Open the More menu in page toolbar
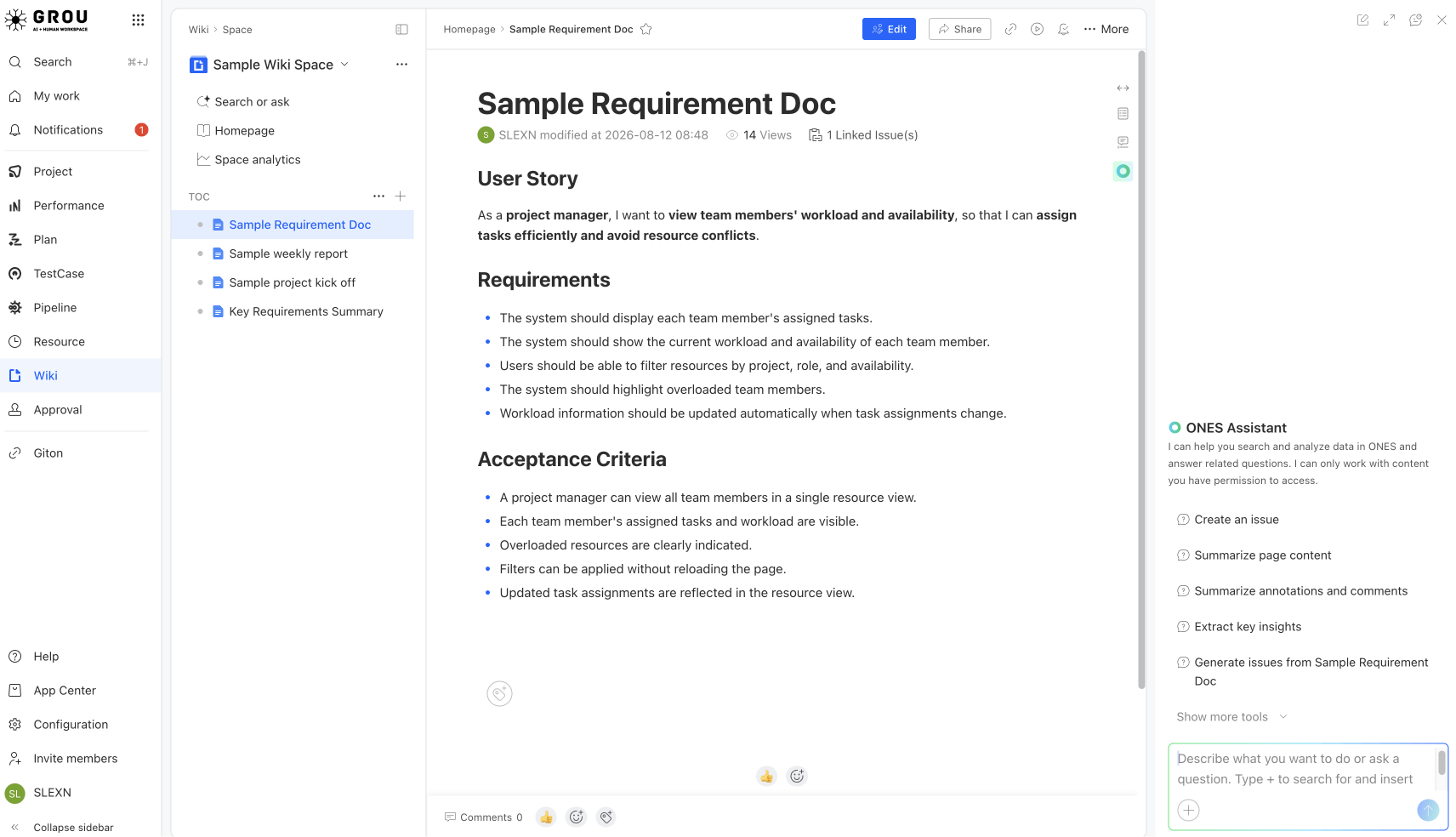The height and width of the screenshot is (837, 1456). tap(1106, 29)
